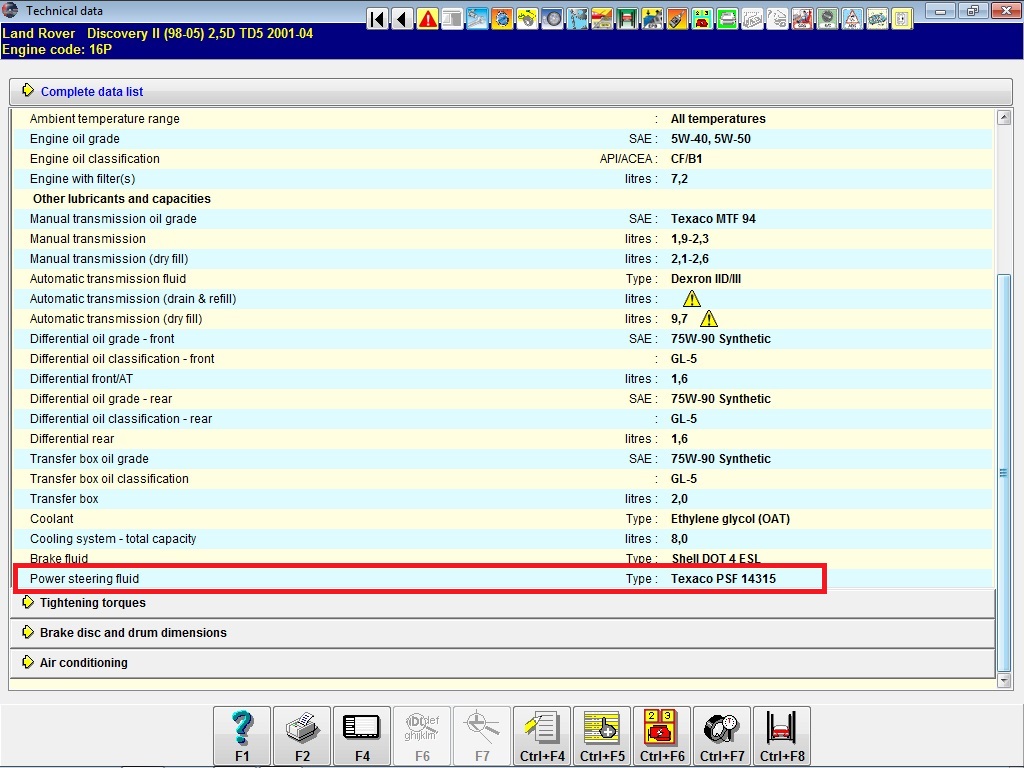The height and width of the screenshot is (768, 1024).
Task: Click the Ctrl+F8 vehicle lift icon
Action: tap(782, 736)
